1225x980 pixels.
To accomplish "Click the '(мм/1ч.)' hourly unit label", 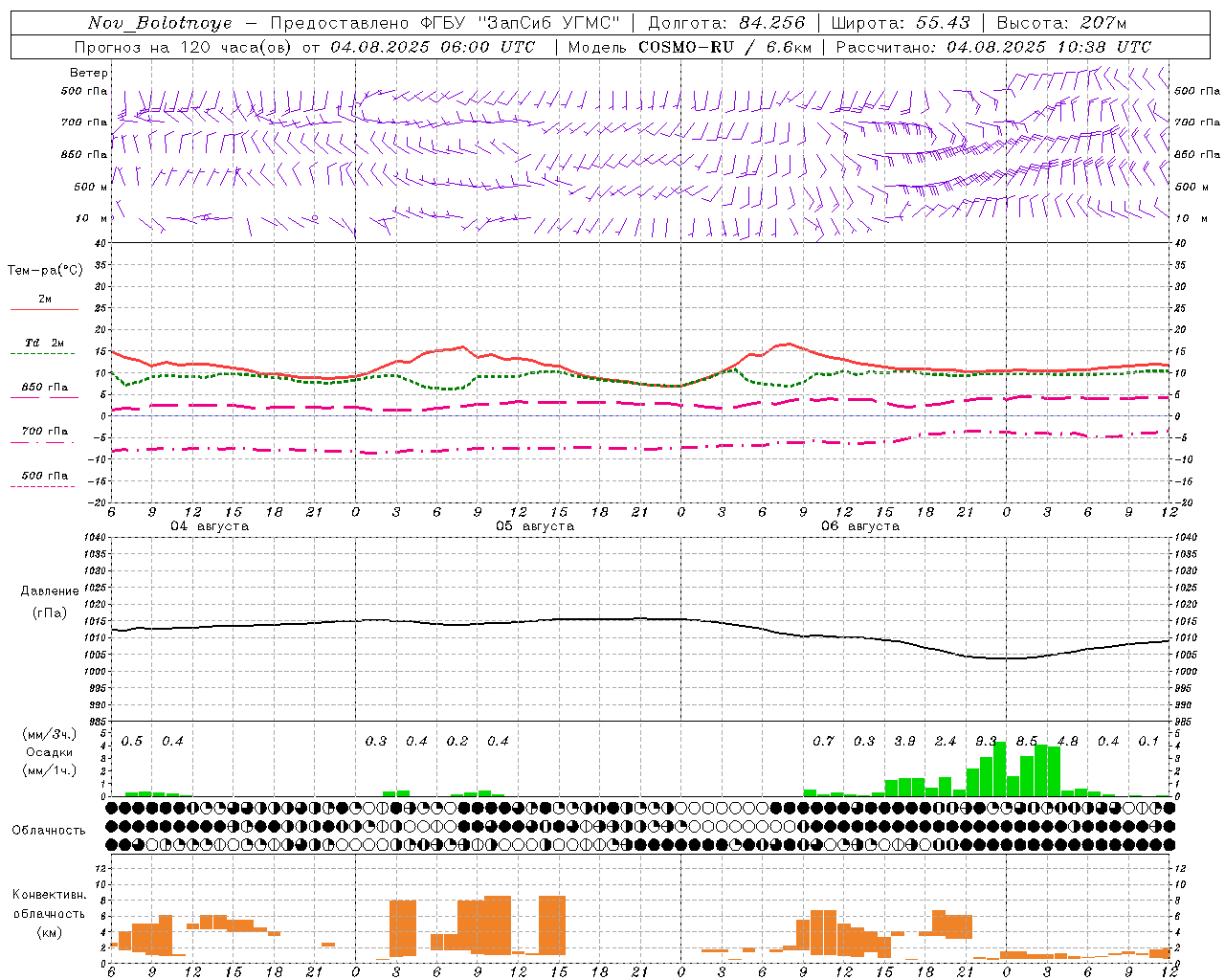I will coord(49,770).
